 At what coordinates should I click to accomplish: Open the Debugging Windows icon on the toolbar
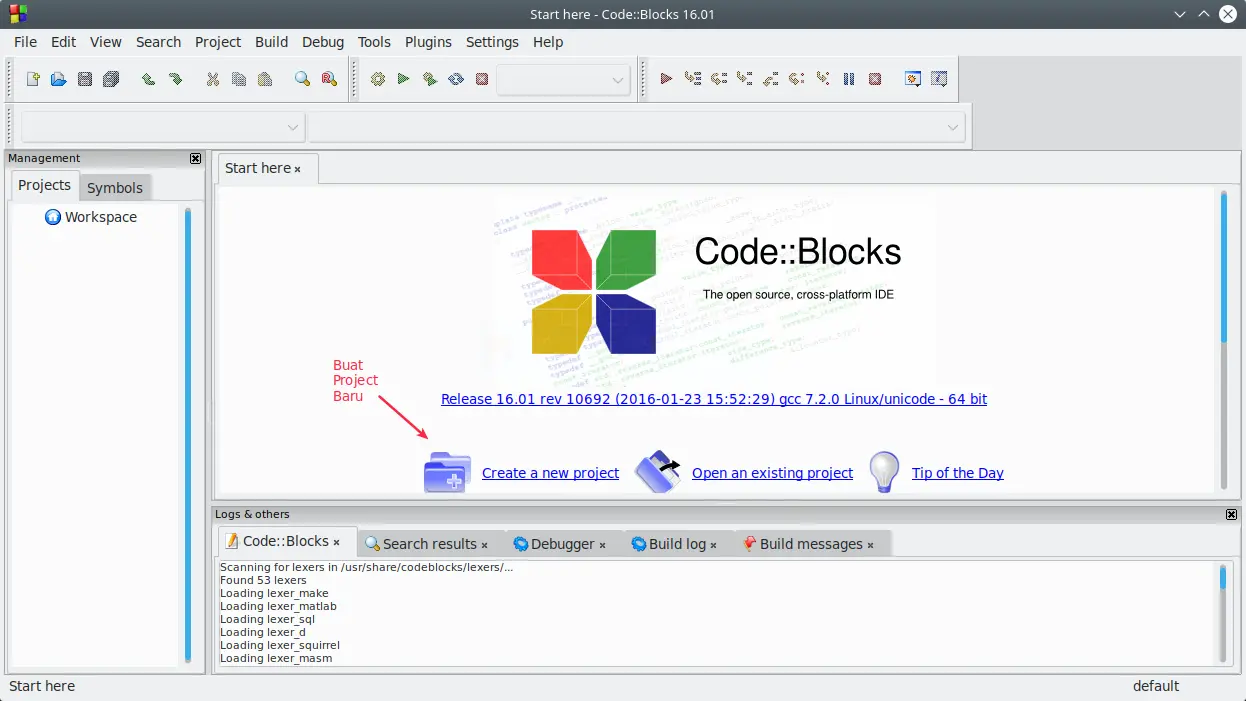point(912,78)
